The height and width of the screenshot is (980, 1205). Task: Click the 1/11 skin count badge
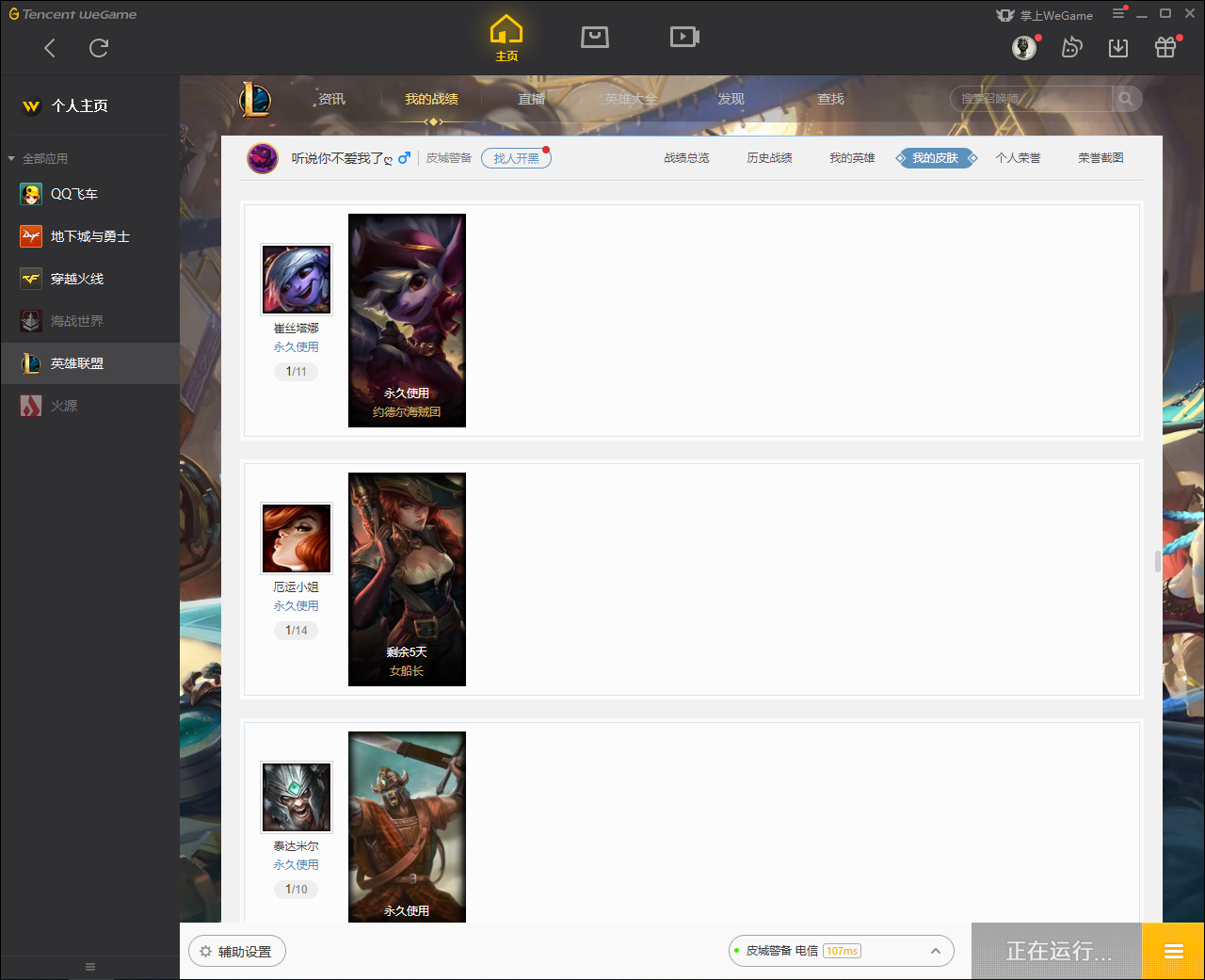coord(297,372)
